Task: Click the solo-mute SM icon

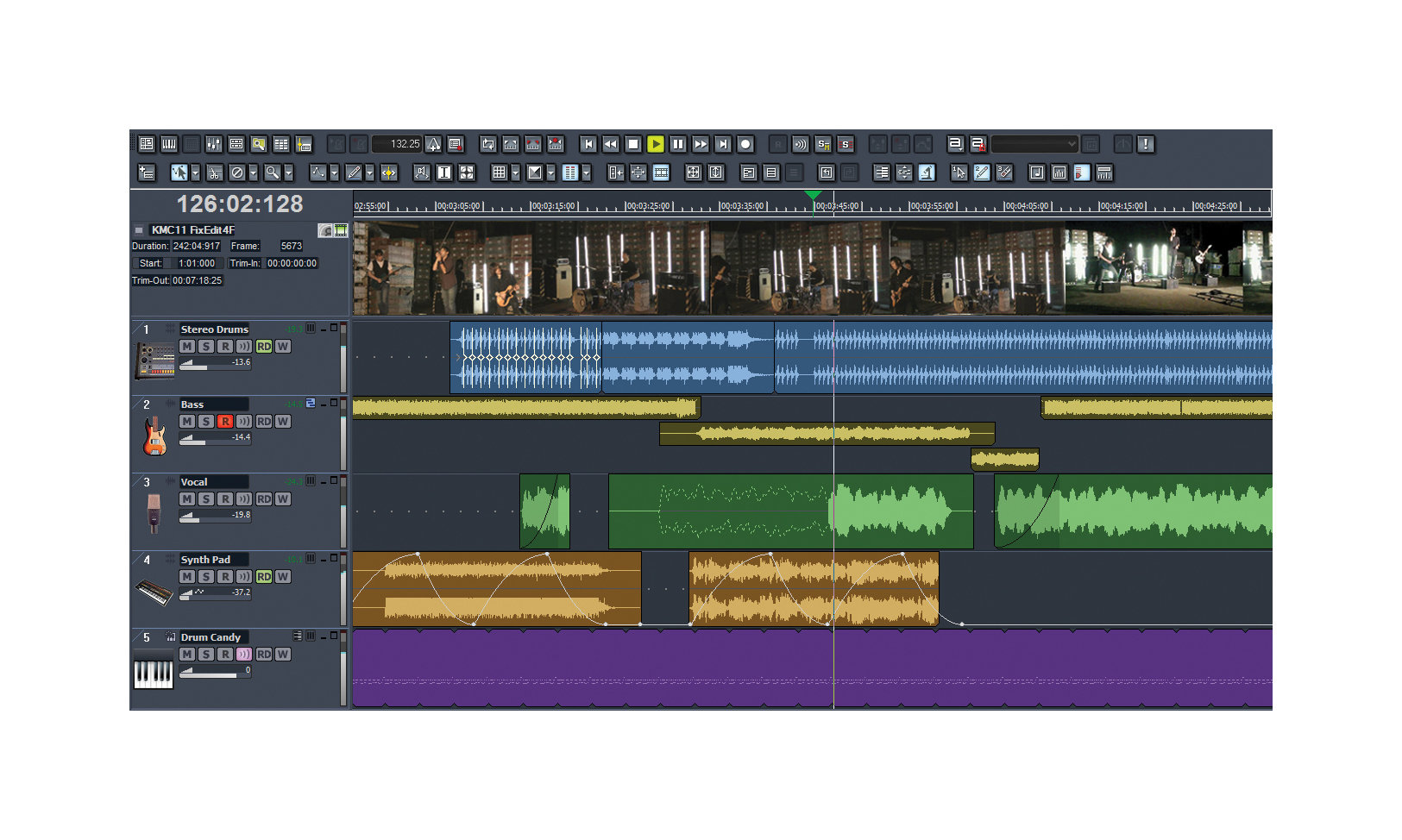Action: click(823, 144)
